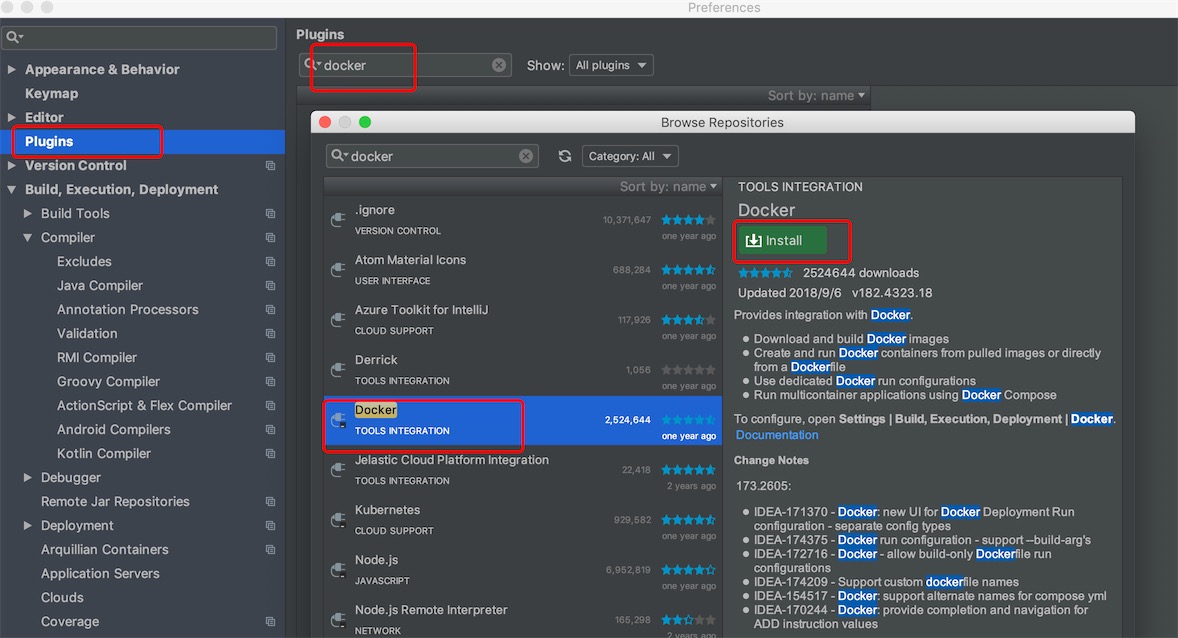Click the Browse Repositories docker search field
Viewport: 1178px width, 638px height.
point(433,156)
